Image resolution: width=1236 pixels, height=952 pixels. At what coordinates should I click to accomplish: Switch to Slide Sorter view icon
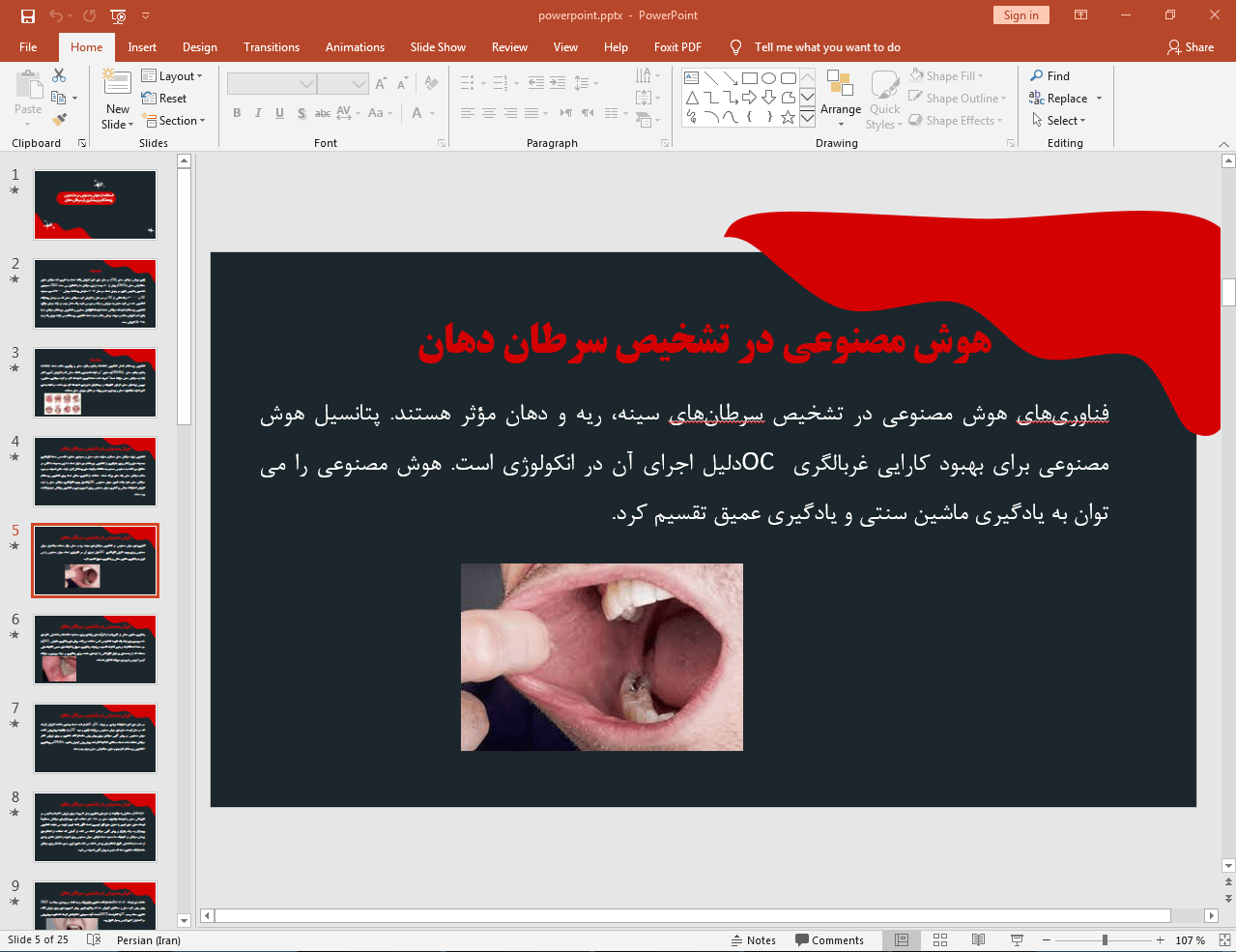[940, 940]
